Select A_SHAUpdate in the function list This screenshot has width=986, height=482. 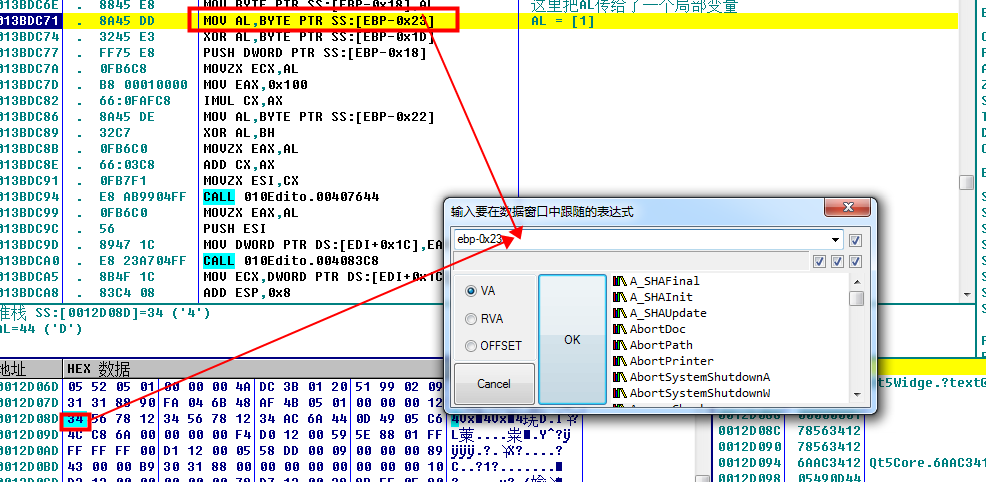point(668,313)
